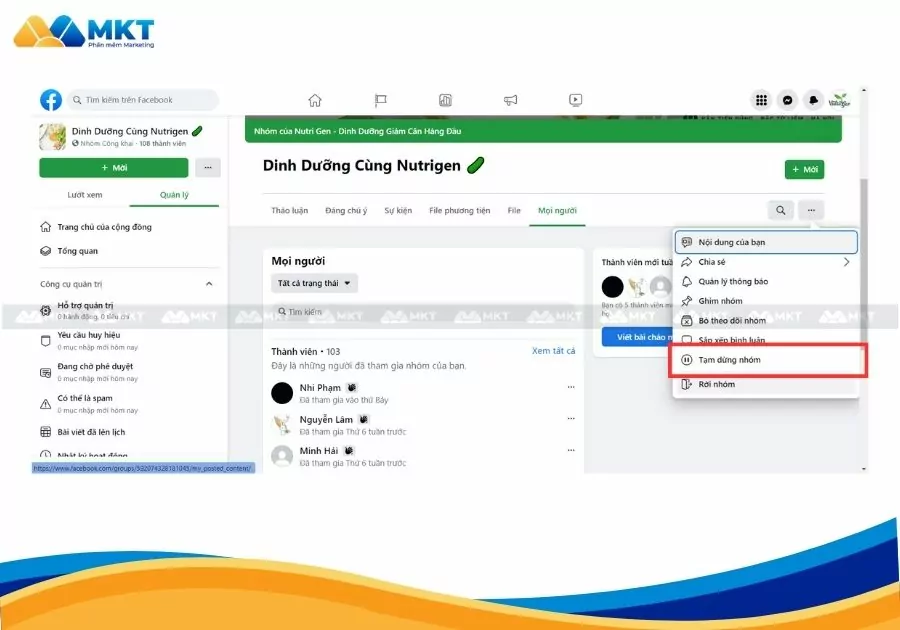Open the notifications bell icon
The height and width of the screenshot is (630, 900).
(x=813, y=100)
